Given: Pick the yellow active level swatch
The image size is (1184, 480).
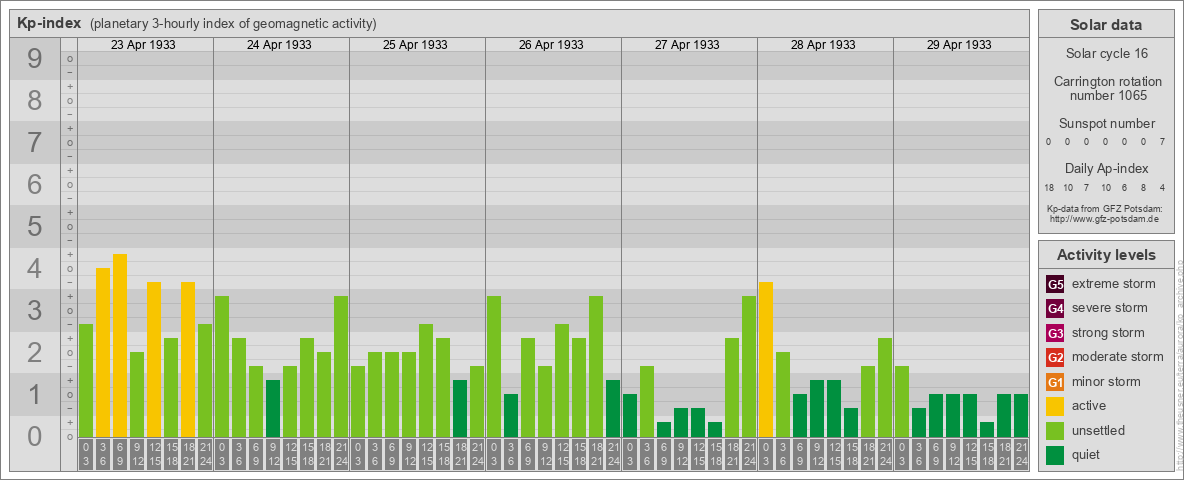Looking at the screenshot, I should pyautogui.click(x=1055, y=406).
